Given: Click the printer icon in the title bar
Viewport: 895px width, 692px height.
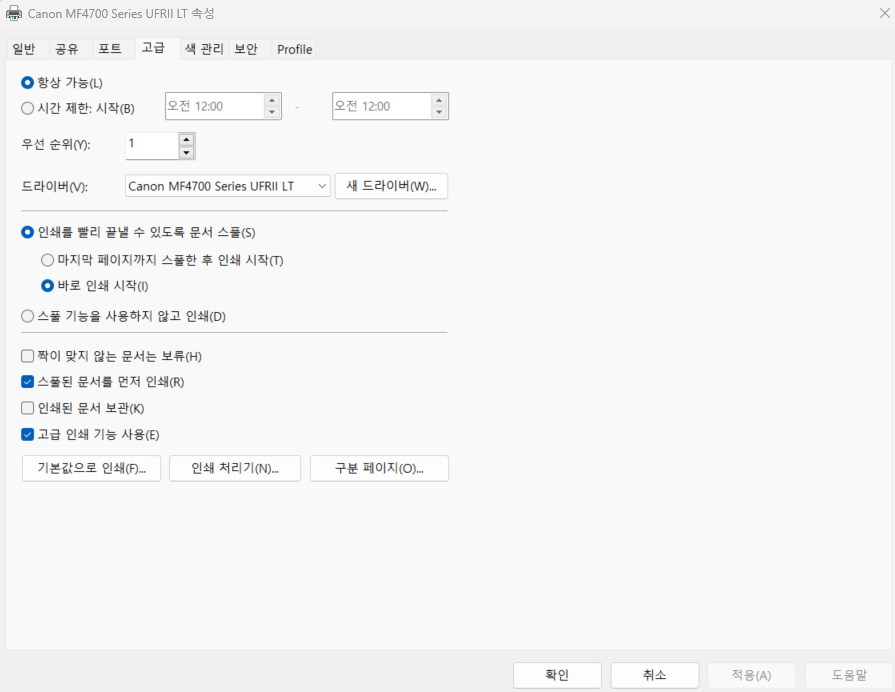Looking at the screenshot, I should point(14,13).
